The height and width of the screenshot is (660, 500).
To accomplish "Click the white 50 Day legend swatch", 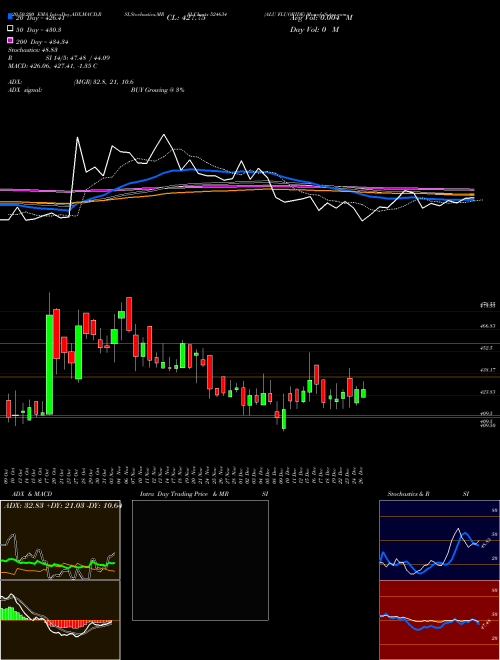I will pyautogui.click(x=11, y=29).
